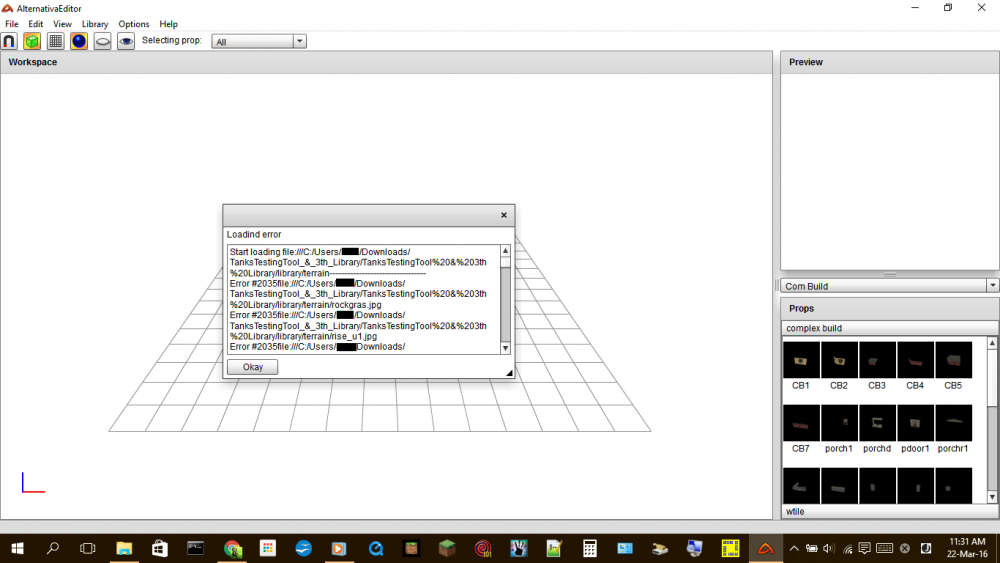
Task: Select the CB1 prop thumbnail
Action: 801,360
